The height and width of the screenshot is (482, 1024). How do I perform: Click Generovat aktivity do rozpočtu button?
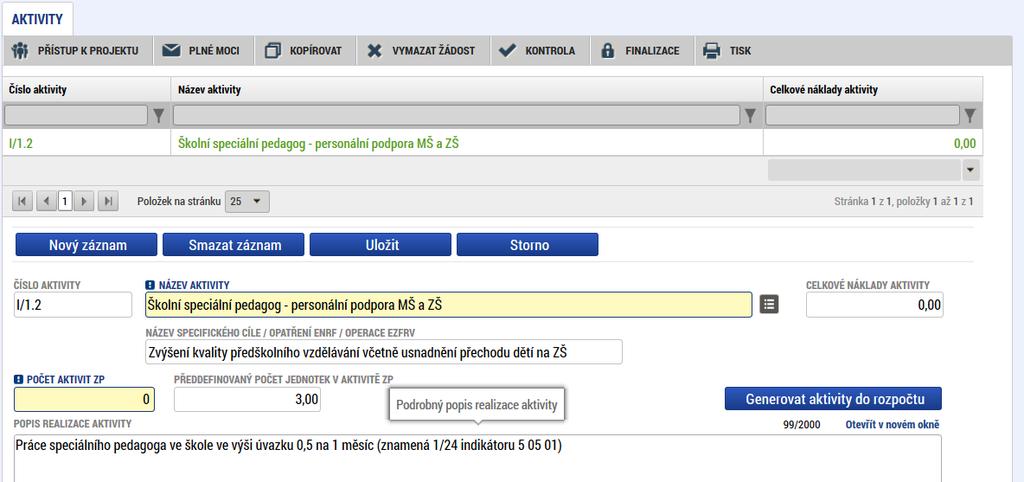point(833,398)
